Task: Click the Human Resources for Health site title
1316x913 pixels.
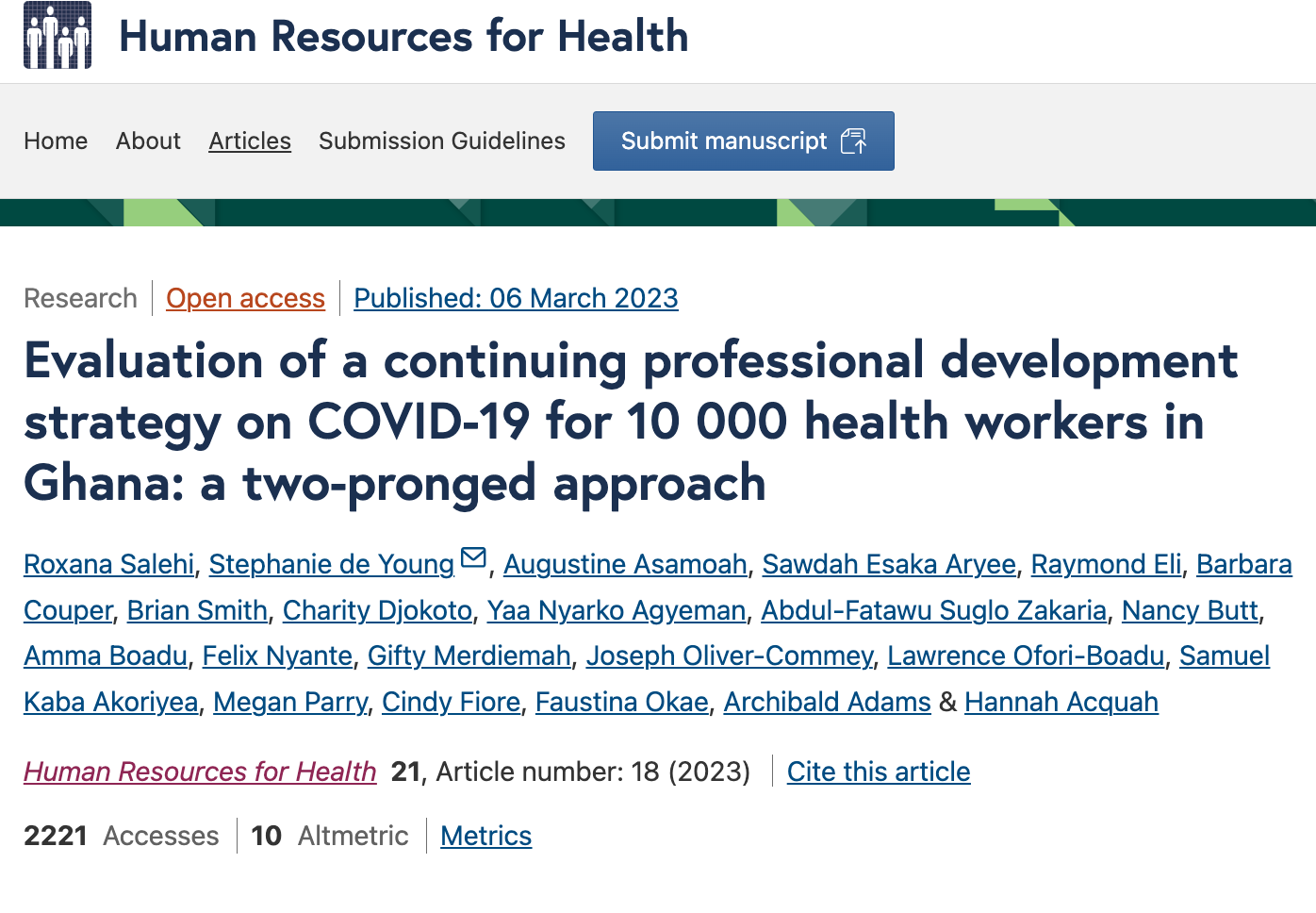Action: point(403,36)
